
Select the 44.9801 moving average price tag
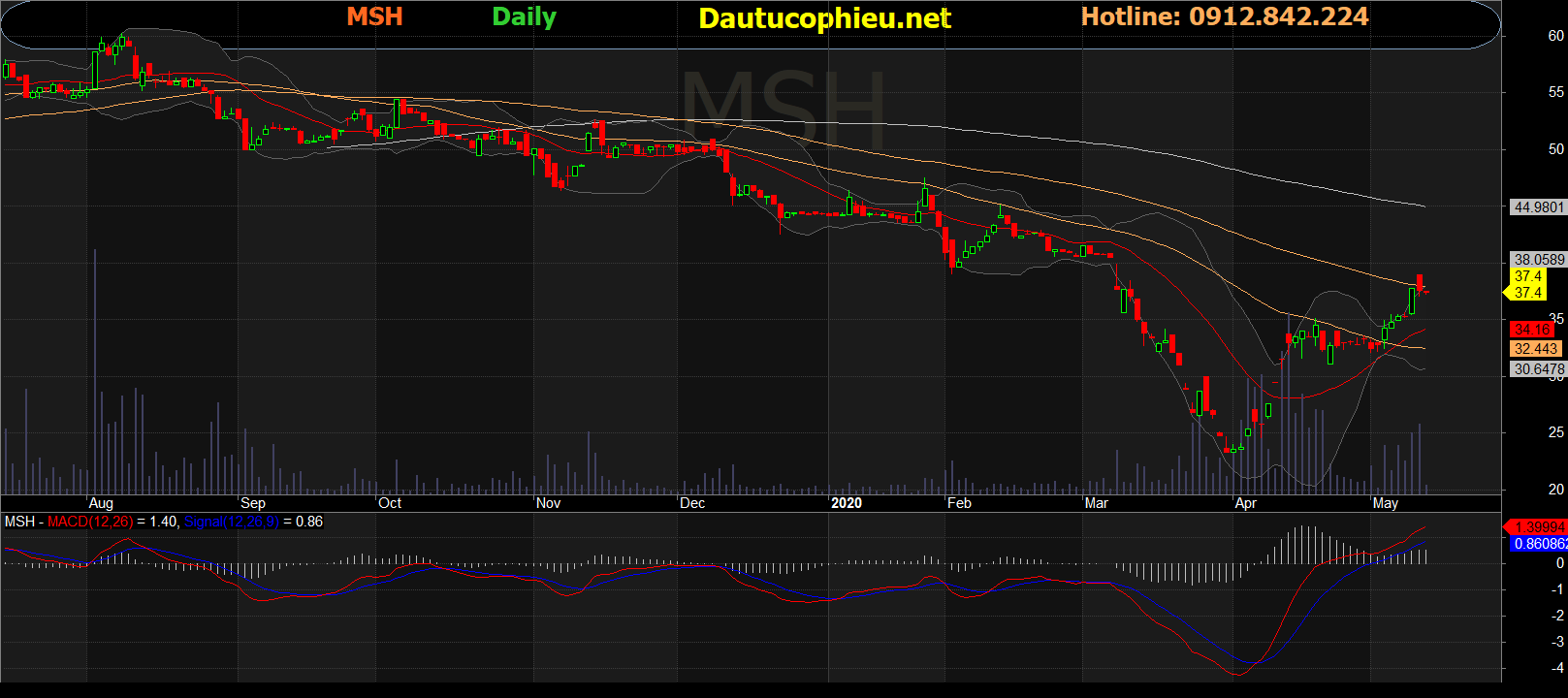1539,207
